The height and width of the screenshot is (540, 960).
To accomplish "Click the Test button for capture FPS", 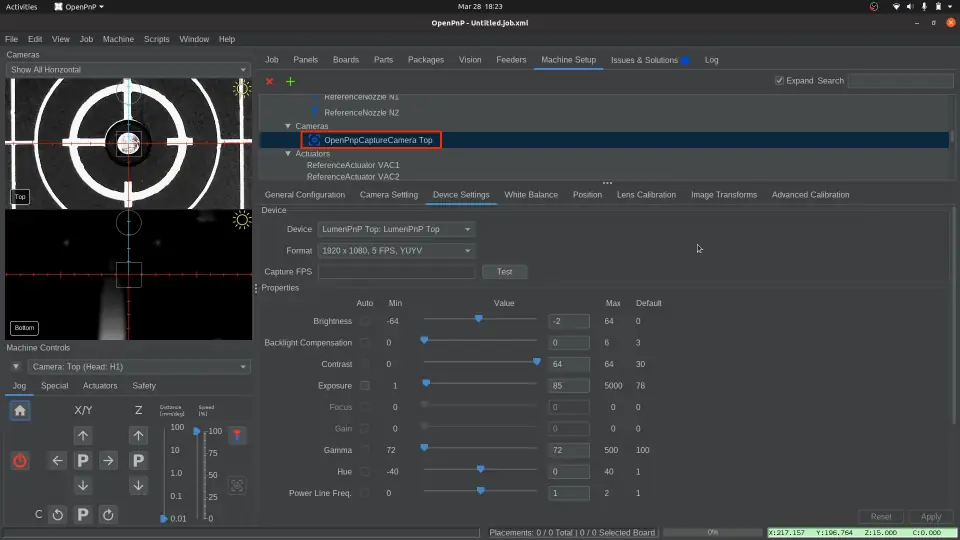I will click(504, 272).
